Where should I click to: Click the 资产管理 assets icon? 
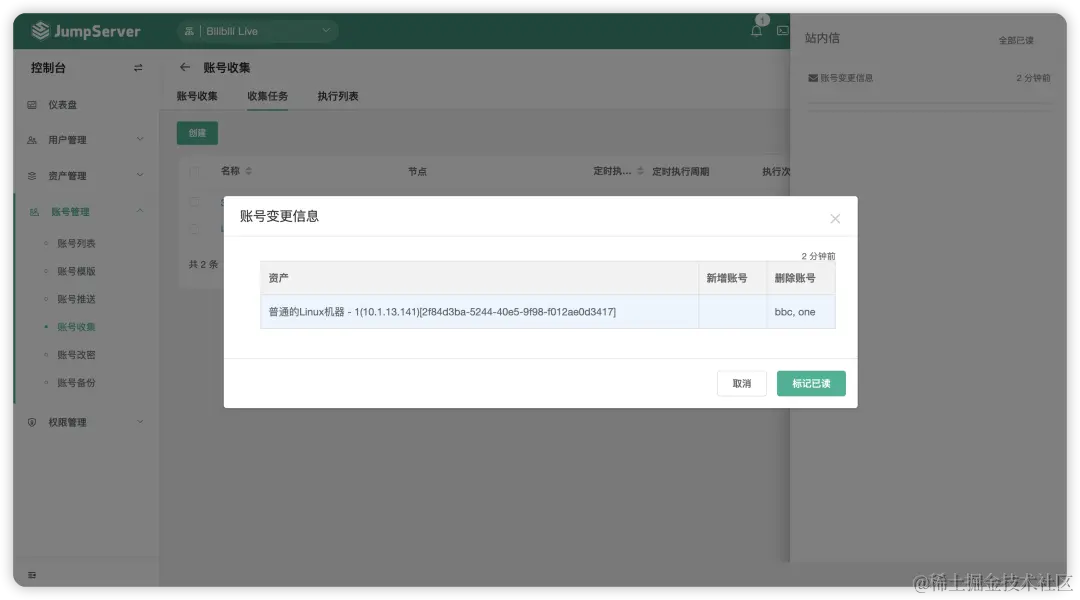point(32,176)
